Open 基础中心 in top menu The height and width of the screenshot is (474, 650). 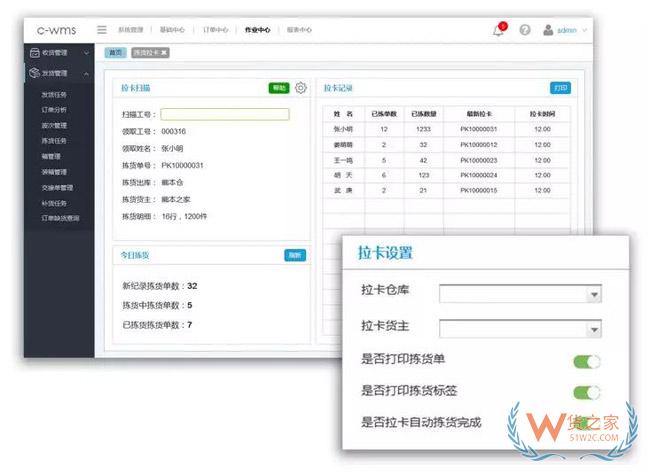click(x=172, y=30)
